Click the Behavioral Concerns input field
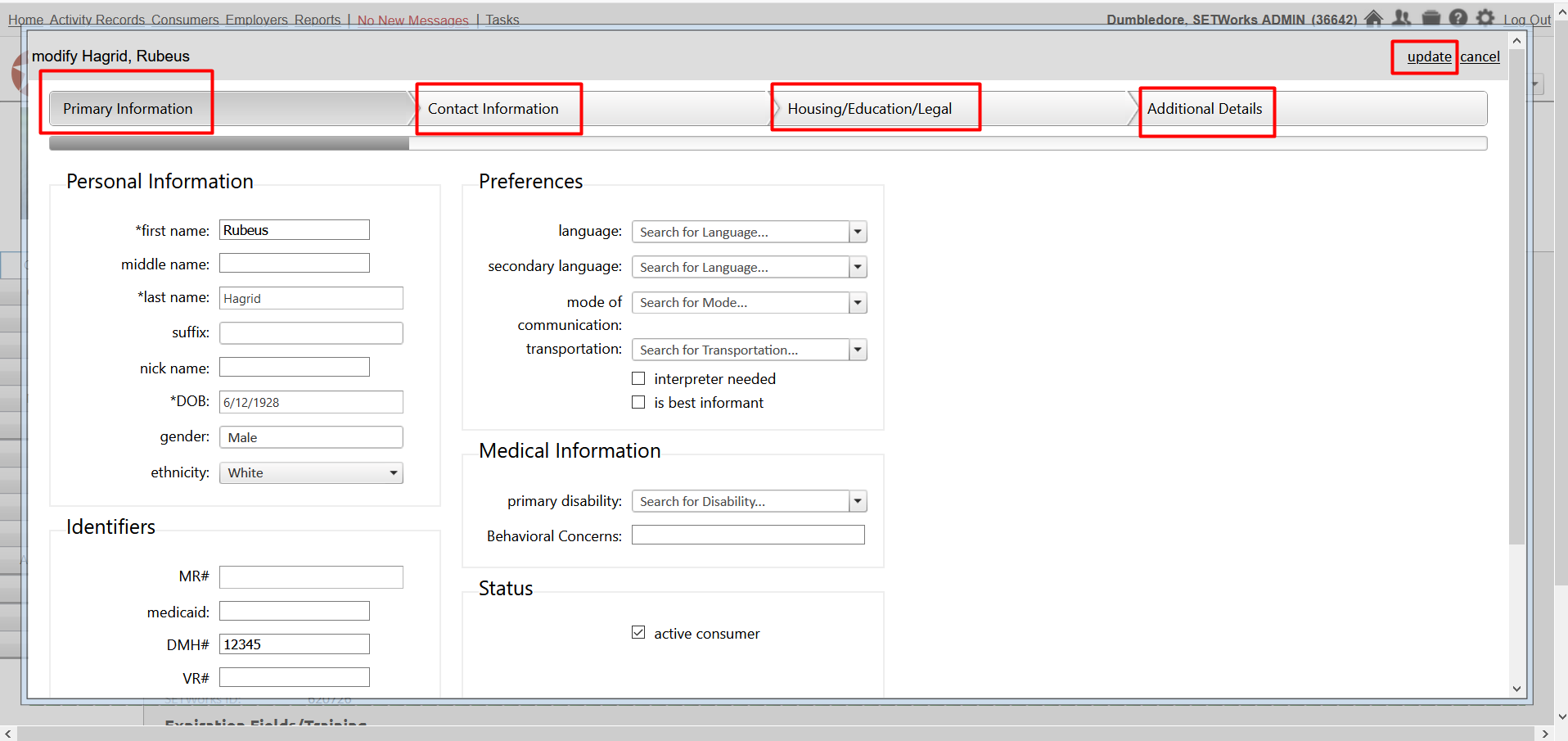Screen dimensions: 1568x741 tap(748, 535)
